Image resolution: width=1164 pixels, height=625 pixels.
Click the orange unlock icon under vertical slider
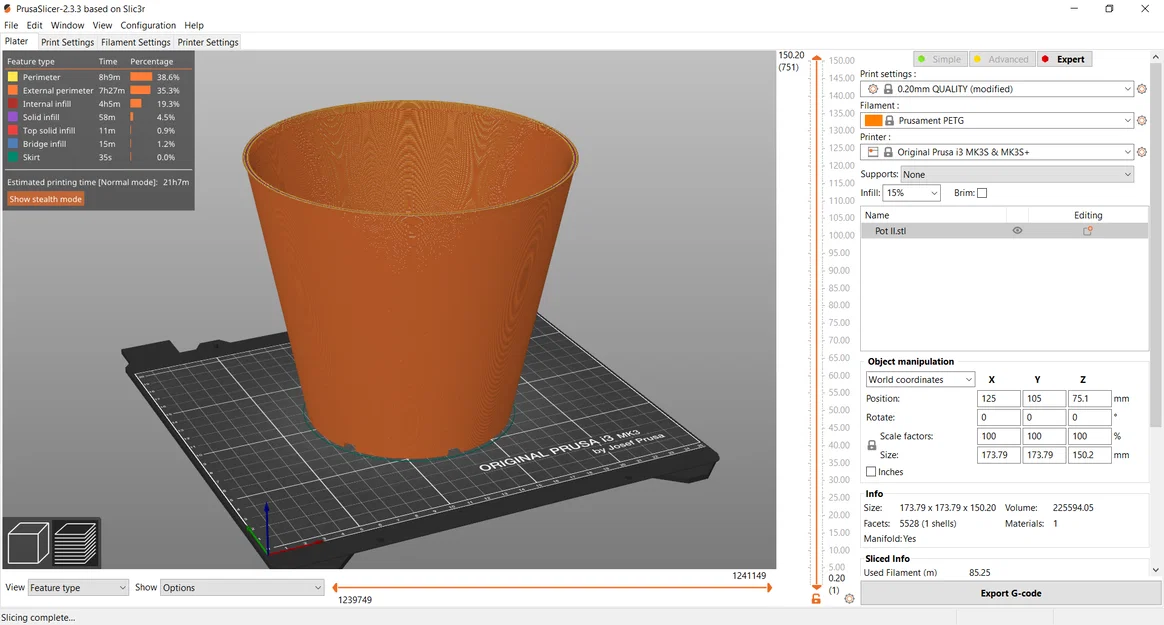click(816, 599)
